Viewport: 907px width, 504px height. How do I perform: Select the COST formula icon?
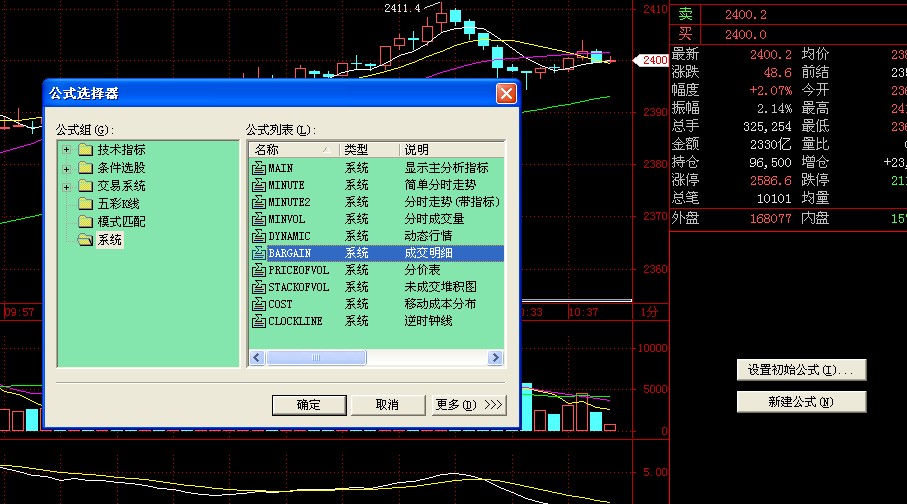[258, 304]
